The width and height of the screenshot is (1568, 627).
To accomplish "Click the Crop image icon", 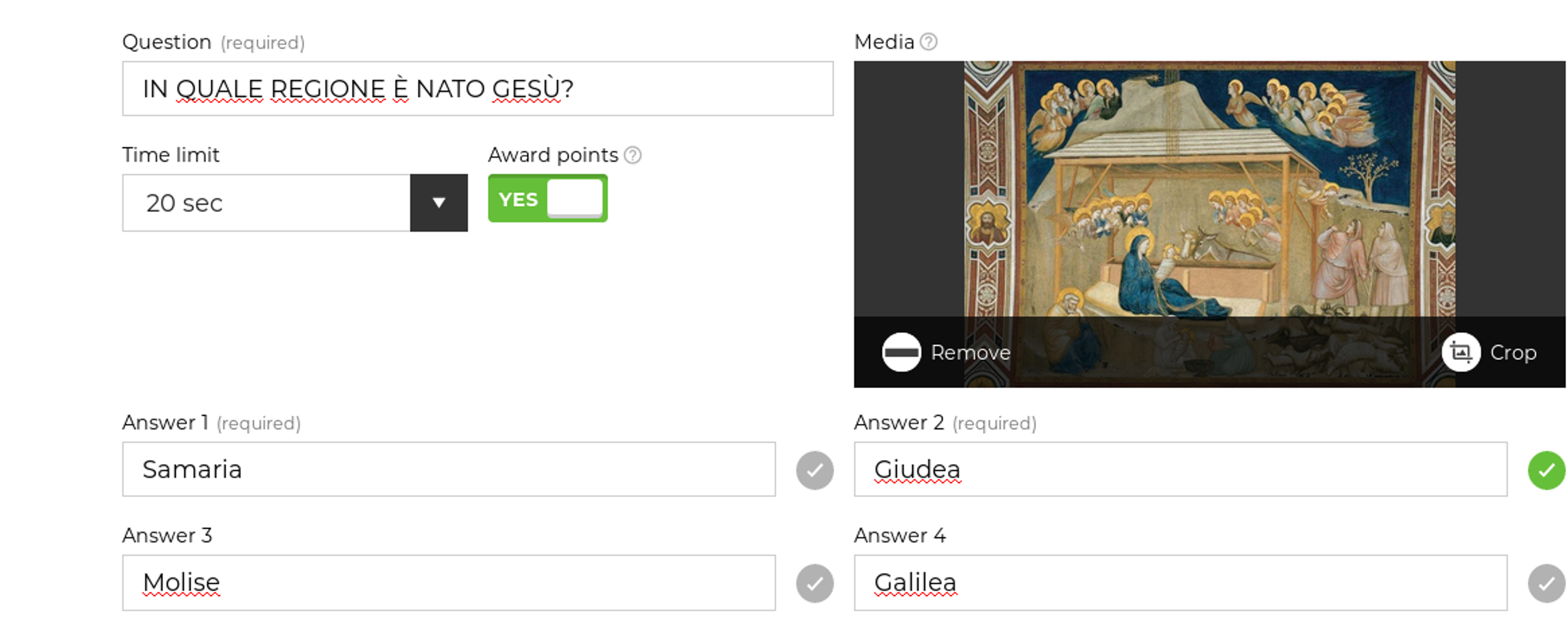I will (x=1461, y=352).
